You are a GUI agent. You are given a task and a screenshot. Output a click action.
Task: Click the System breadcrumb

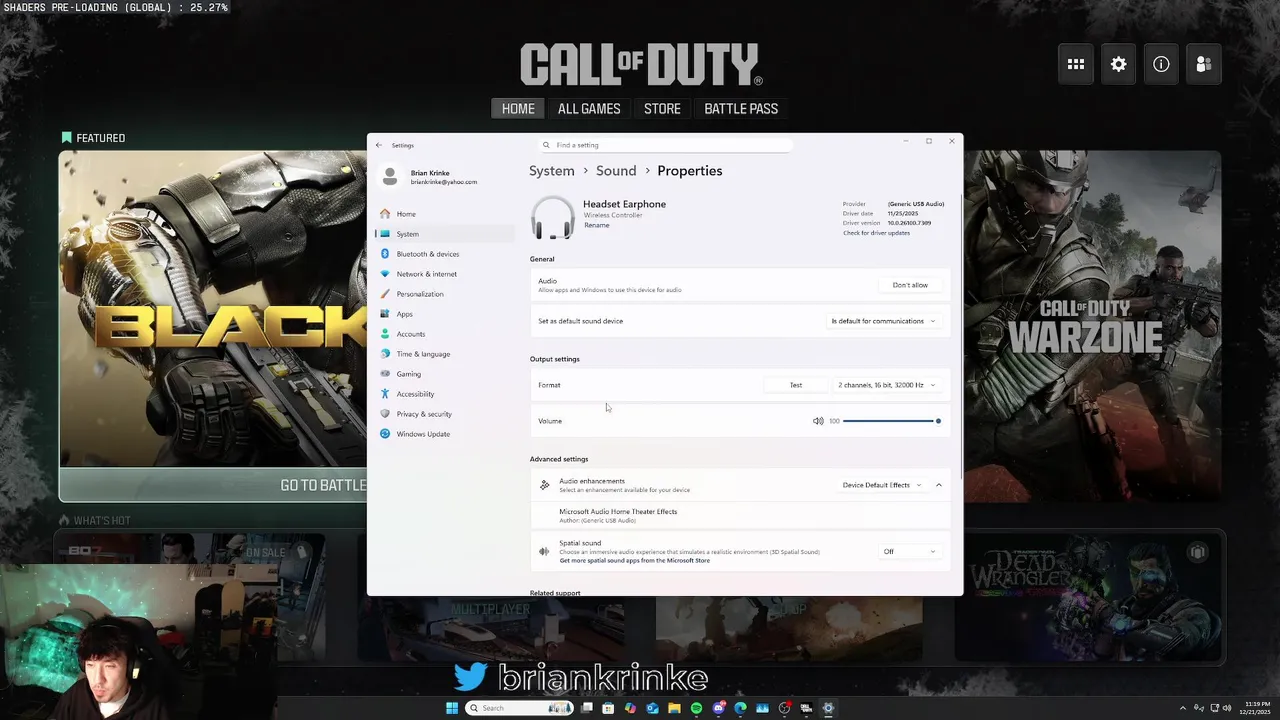pyautogui.click(x=552, y=171)
